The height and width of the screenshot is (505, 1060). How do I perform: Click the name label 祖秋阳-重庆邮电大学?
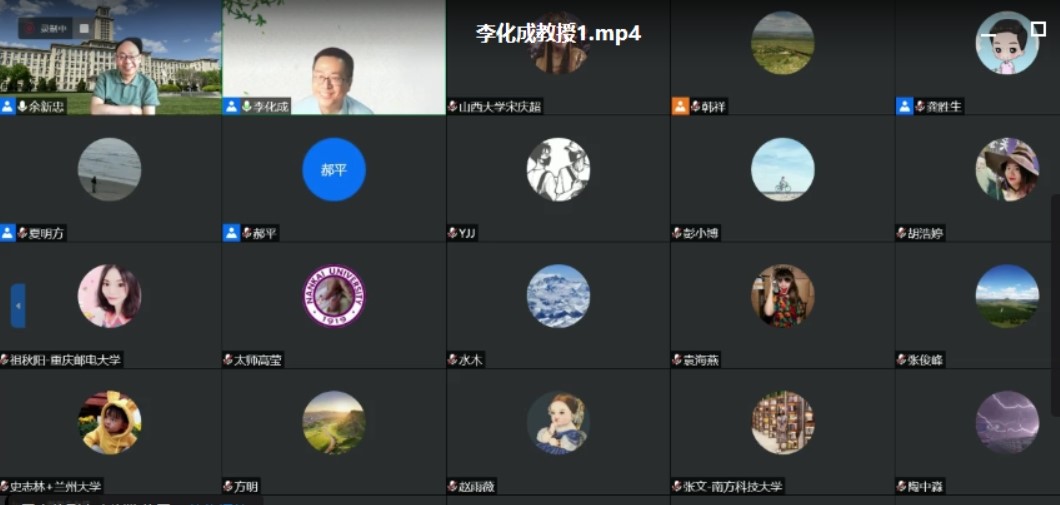(65, 360)
